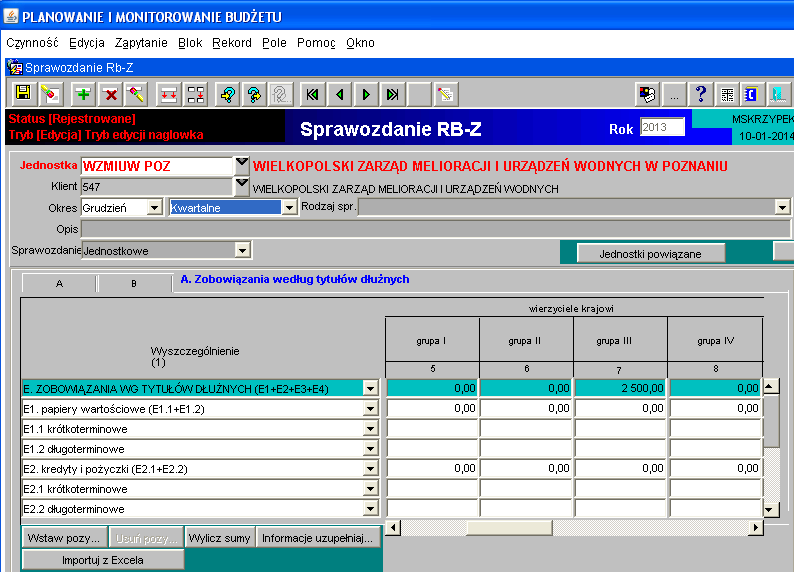The image size is (794, 572).
Task: Click the Usuń pozy... button
Action: [146, 538]
